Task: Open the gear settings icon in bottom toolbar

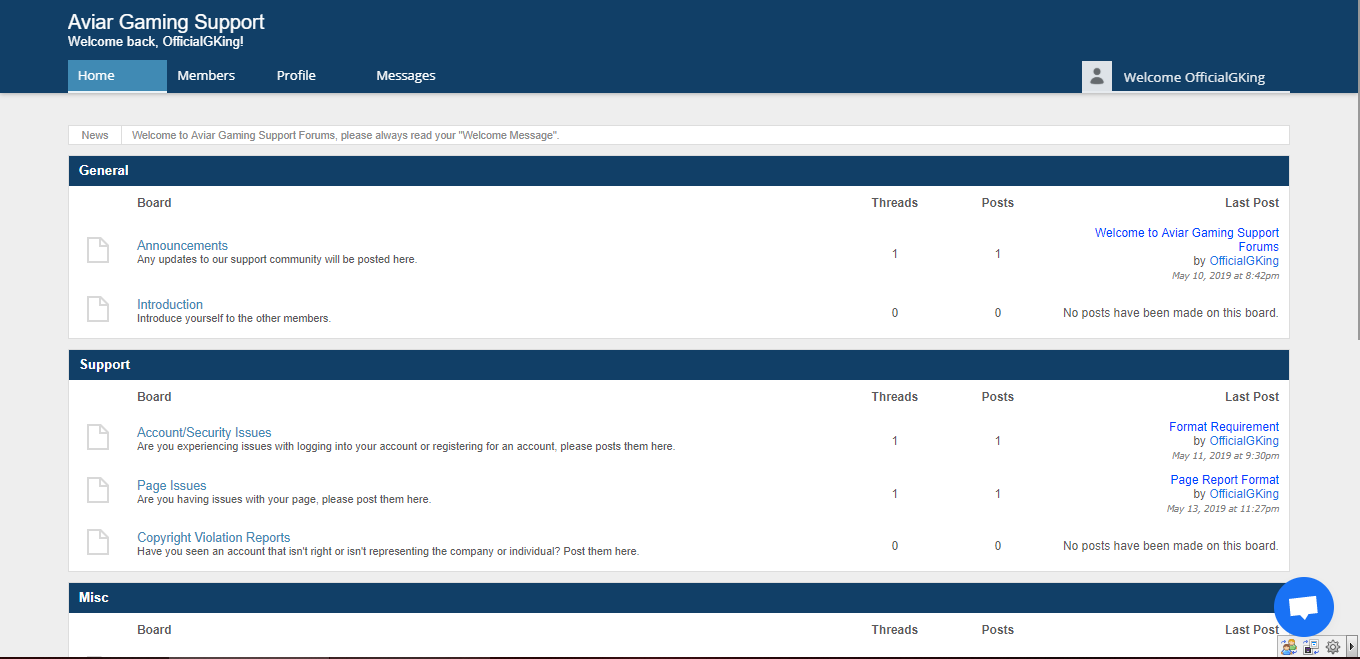Action: pos(1332,647)
